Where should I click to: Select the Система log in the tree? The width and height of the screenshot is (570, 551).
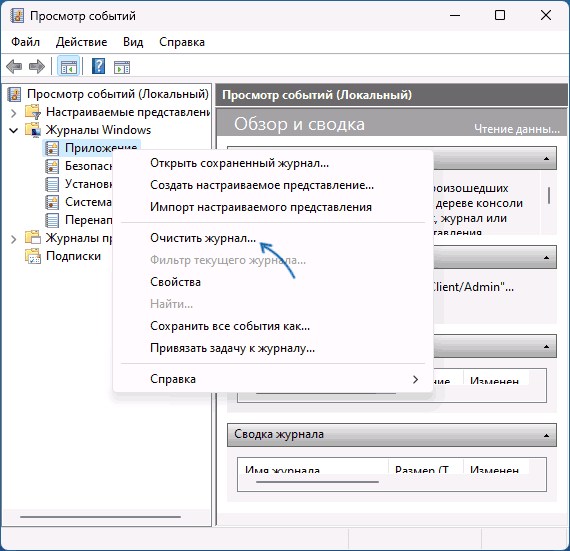click(x=88, y=202)
